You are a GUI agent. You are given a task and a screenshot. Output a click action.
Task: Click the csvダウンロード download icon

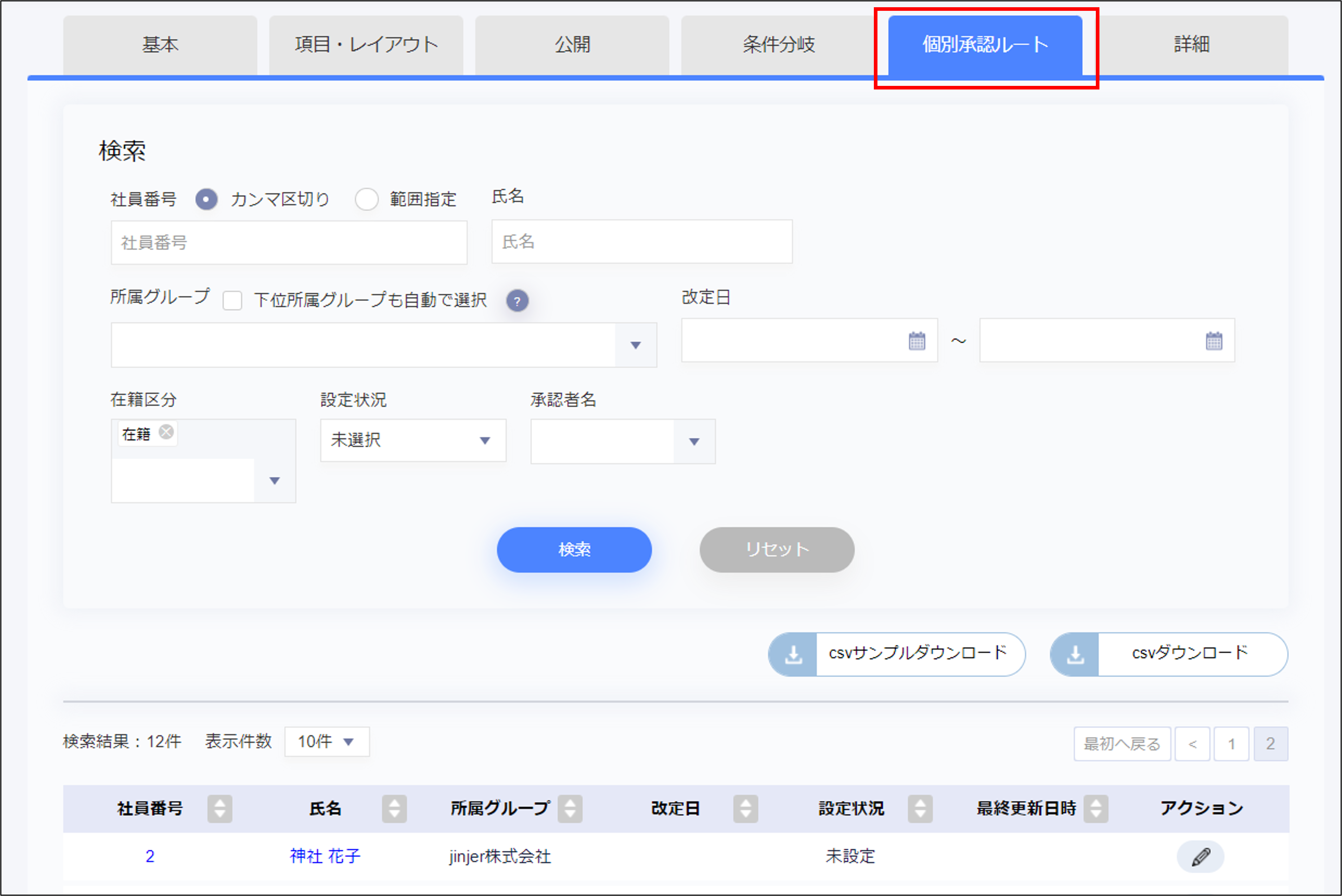[1076, 654]
